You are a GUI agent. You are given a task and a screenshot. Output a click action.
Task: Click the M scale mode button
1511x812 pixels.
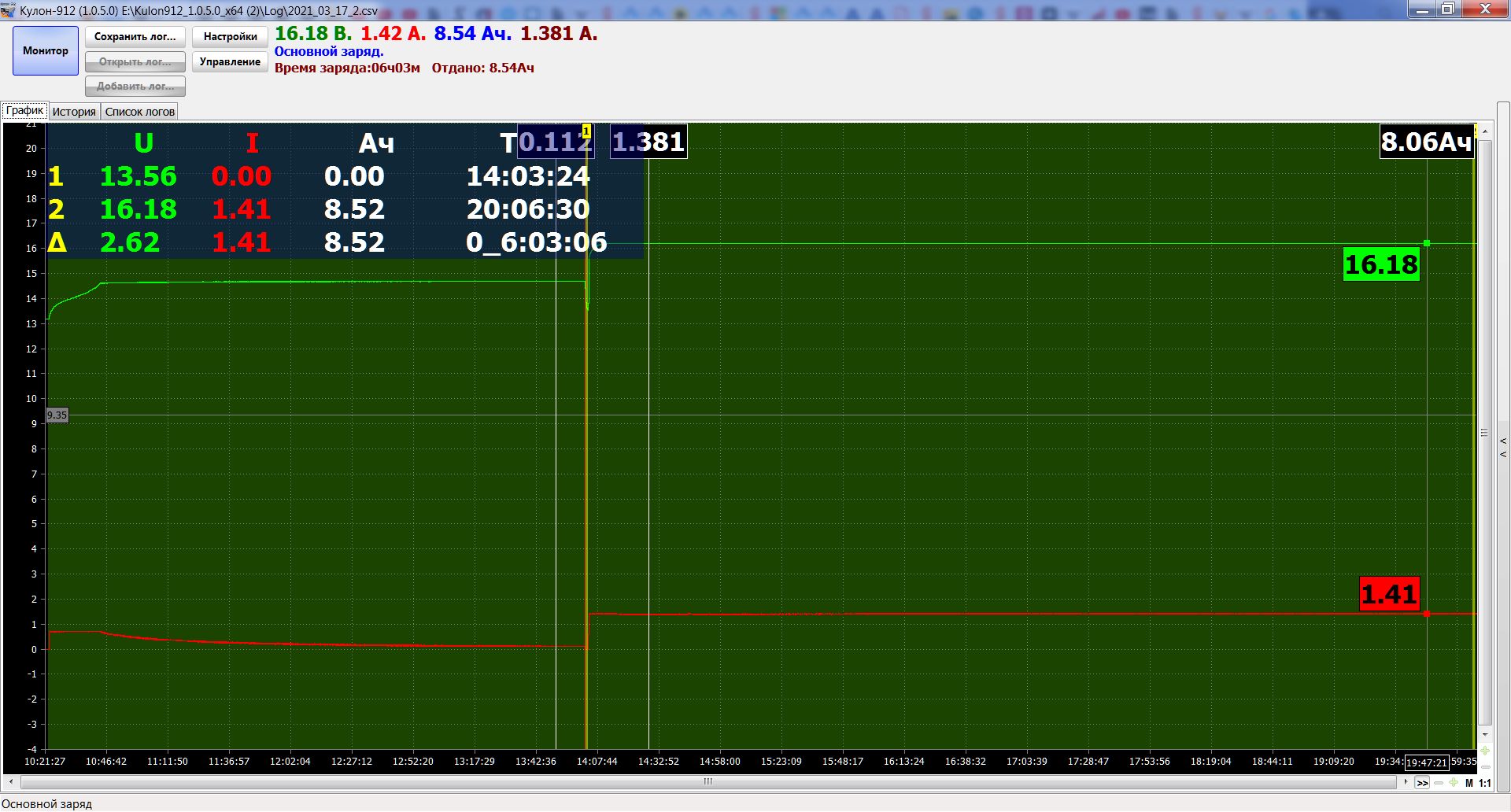coord(1469,783)
